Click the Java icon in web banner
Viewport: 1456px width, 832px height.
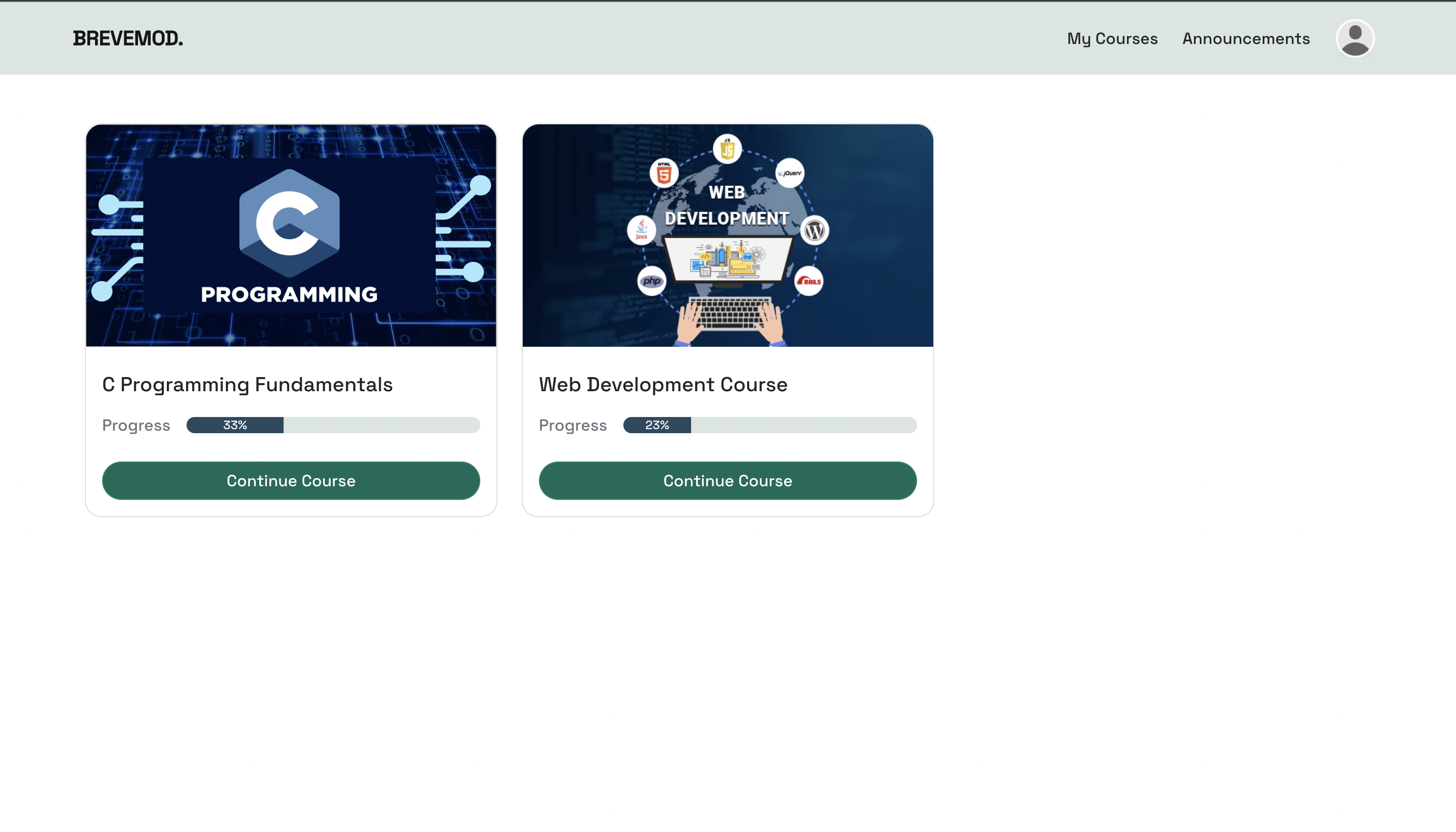[641, 229]
